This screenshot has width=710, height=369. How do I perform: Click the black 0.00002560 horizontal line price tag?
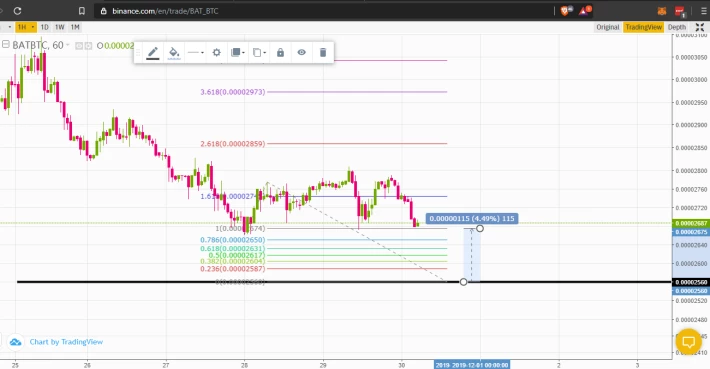[x=691, y=282]
